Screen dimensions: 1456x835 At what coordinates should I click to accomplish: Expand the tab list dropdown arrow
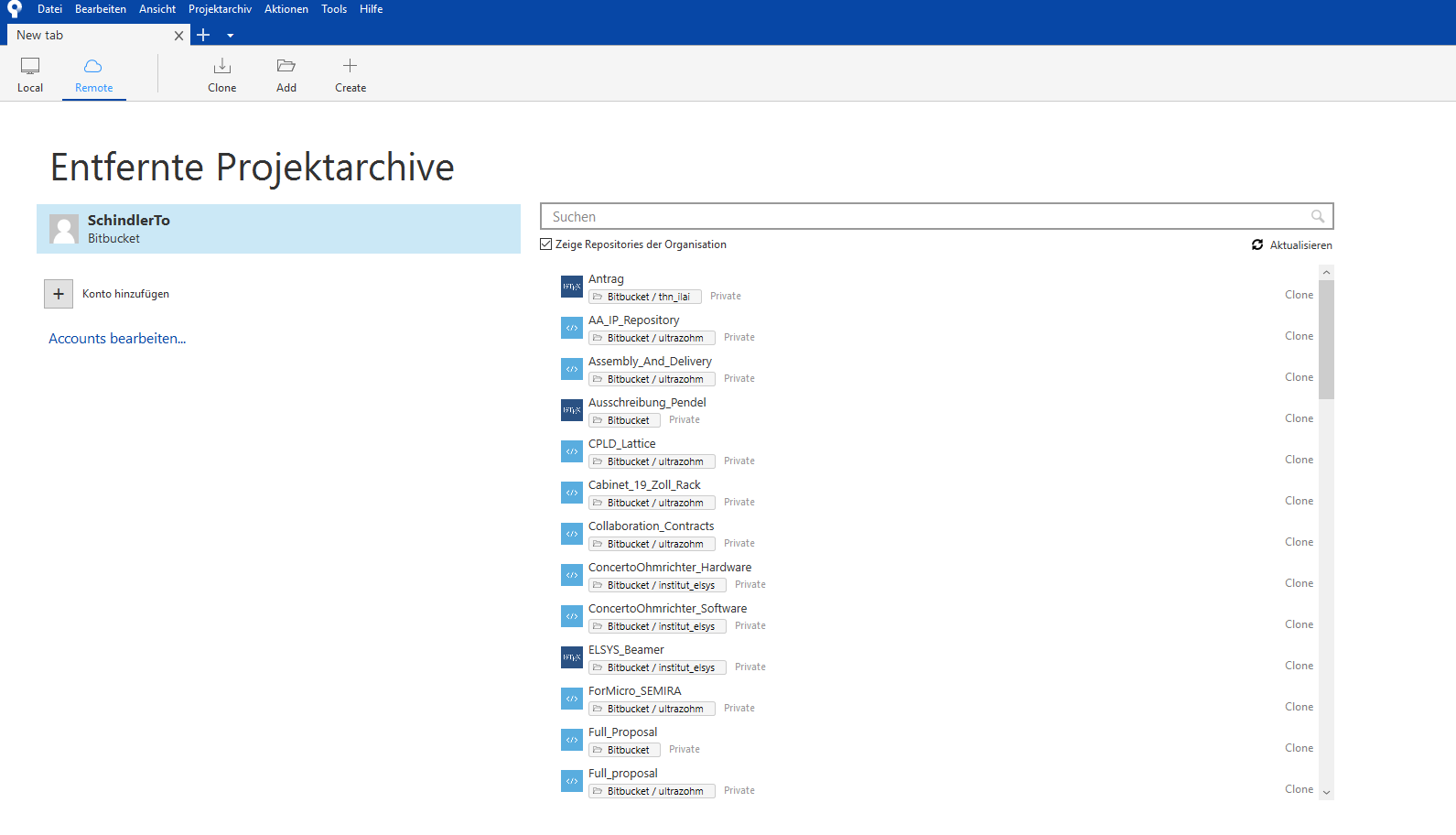click(x=231, y=36)
